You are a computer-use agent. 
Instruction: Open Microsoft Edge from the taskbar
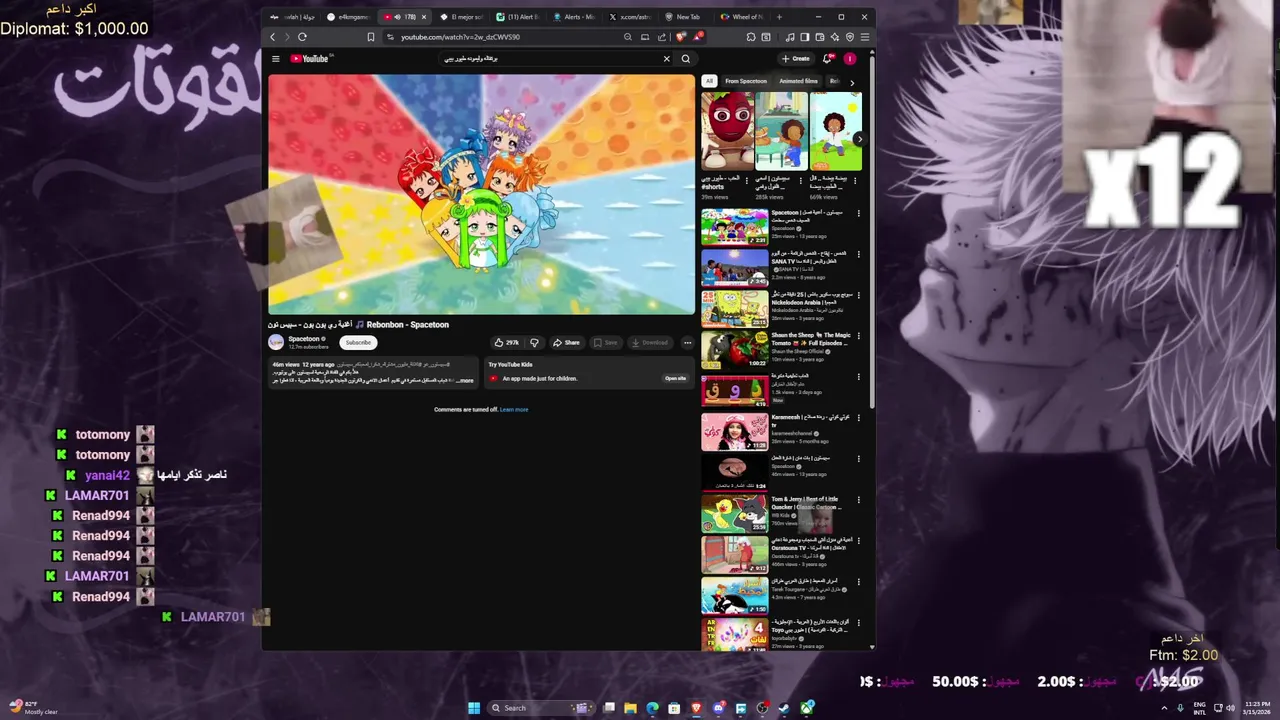pyautogui.click(x=652, y=708)
